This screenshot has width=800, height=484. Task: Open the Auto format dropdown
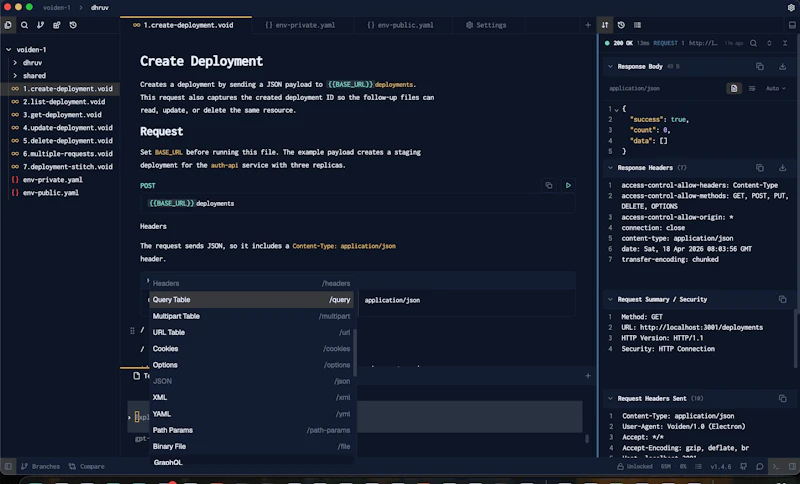[x=776, y=88]
